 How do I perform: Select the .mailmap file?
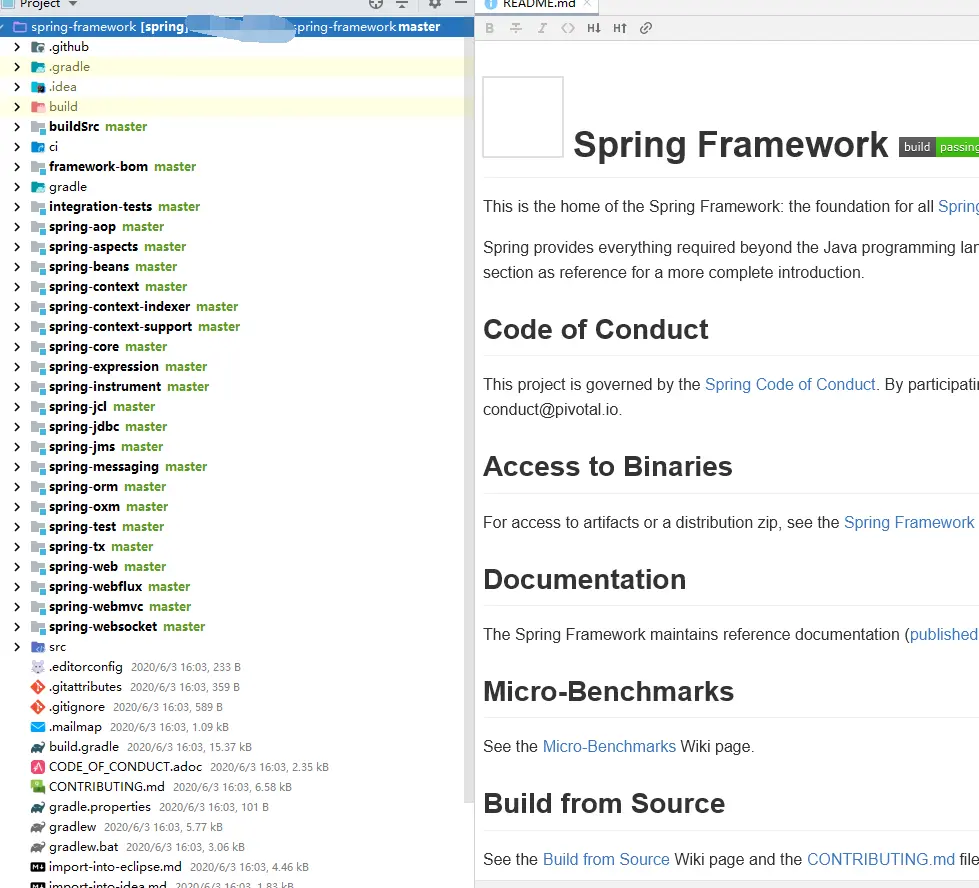pyautogui.click(x=75, y=727)
